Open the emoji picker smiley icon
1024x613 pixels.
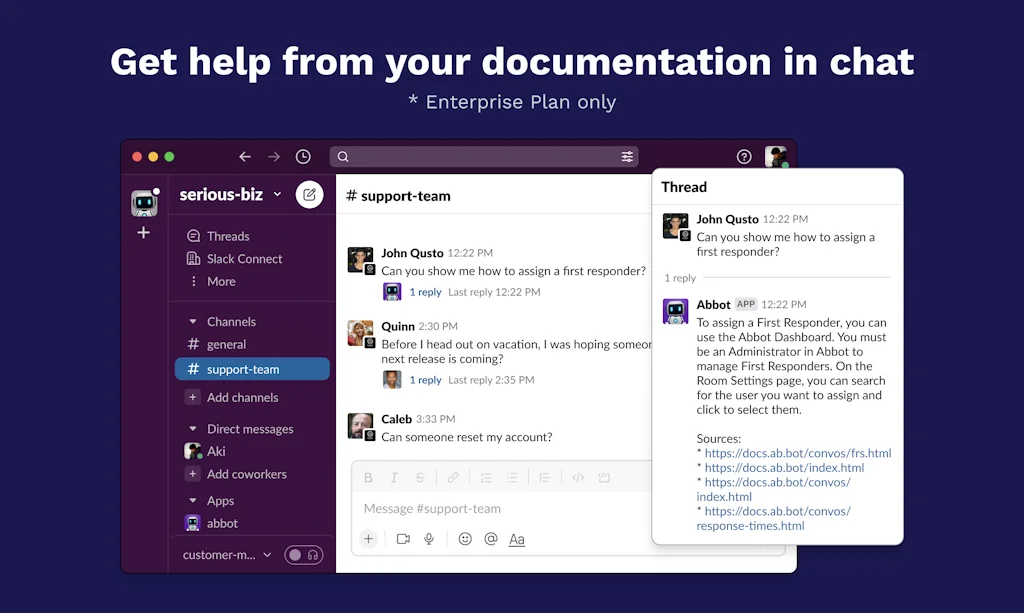(x=465, y=539)
